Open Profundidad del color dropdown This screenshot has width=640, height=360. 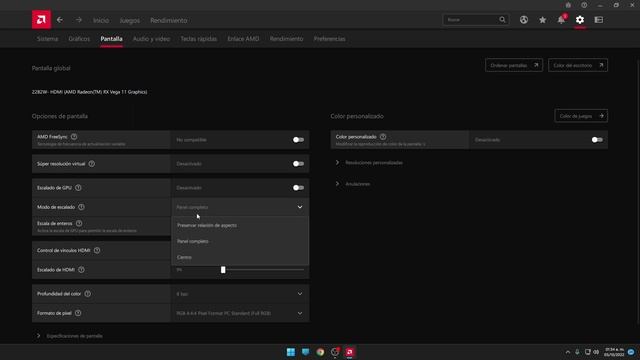click(240, 294)
